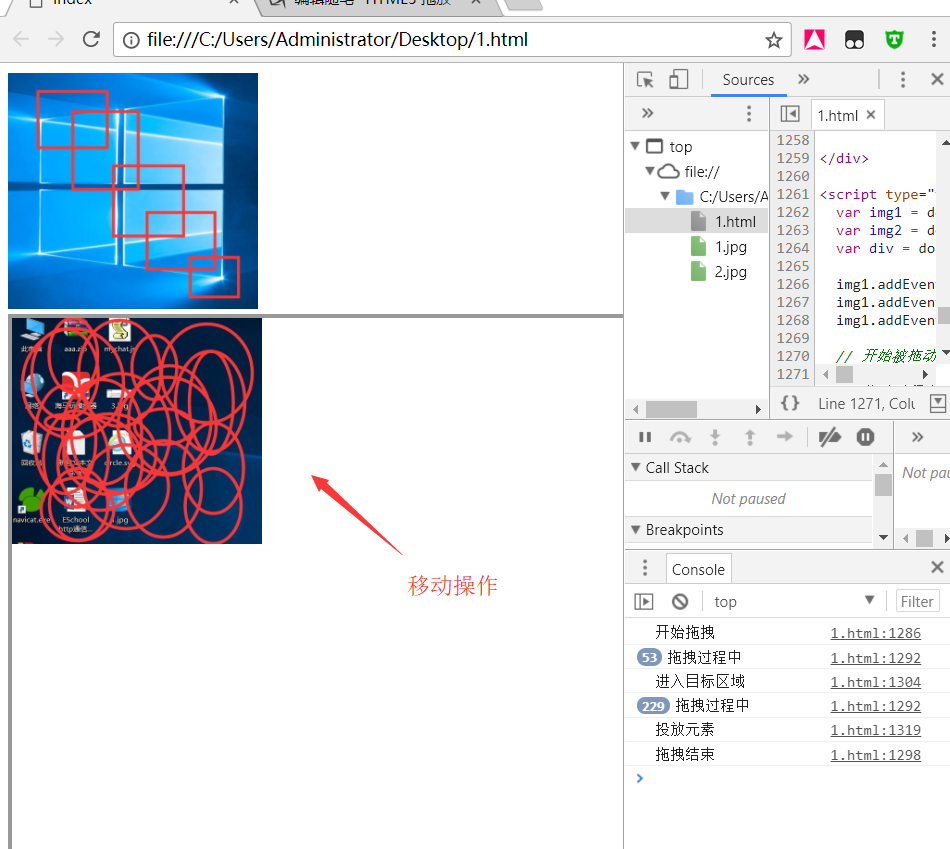Close the 1.html editor tab

click(871, 115)
